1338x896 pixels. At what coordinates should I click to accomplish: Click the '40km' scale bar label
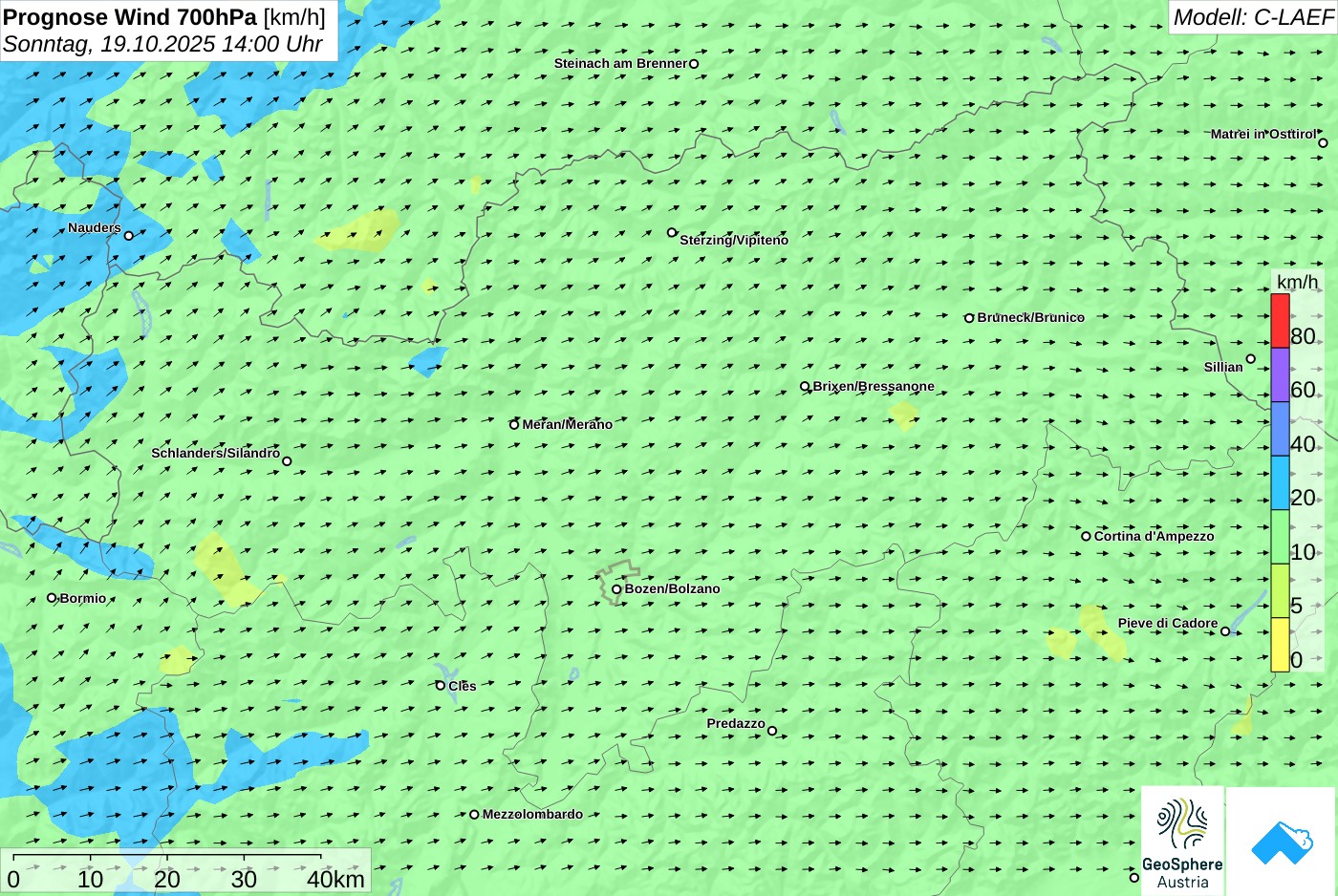335,880
